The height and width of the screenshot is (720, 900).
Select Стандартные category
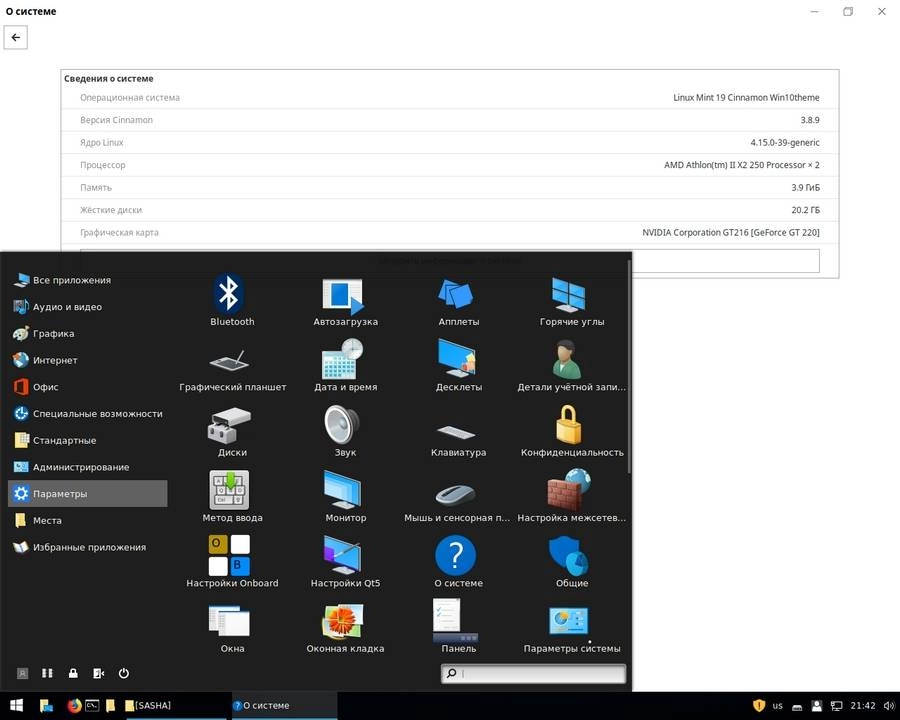[x=88, y=440]
